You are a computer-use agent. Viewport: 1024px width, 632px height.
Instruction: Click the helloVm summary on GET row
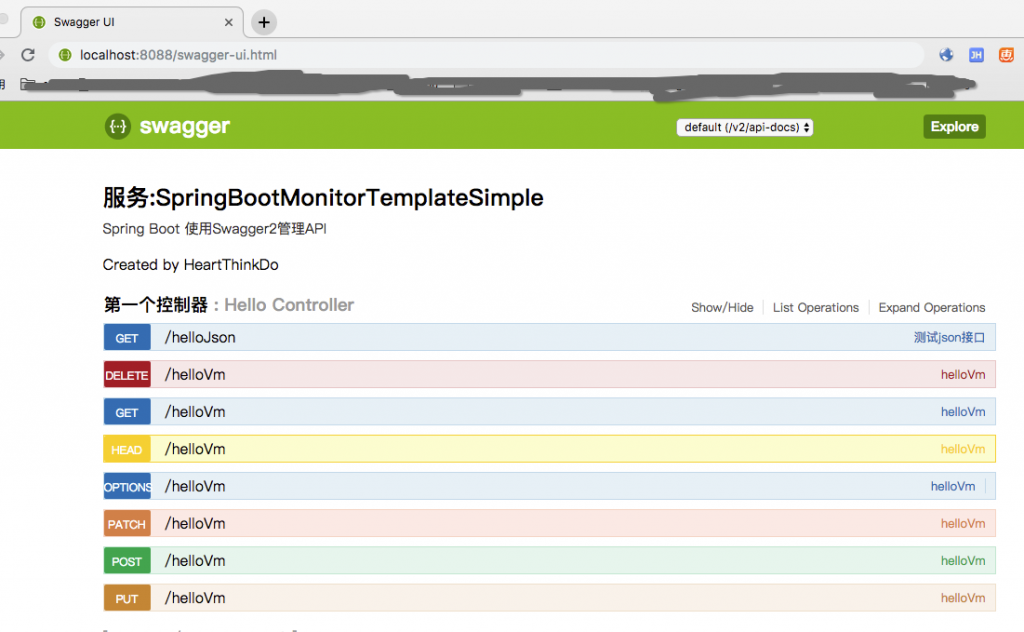(x=963, y=412)
